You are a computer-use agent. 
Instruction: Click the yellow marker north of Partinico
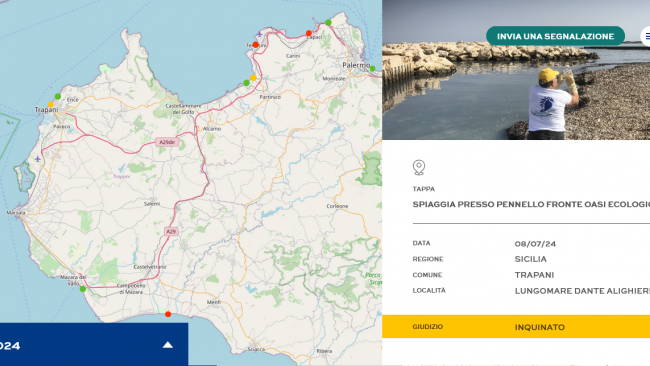pos(253,78)
